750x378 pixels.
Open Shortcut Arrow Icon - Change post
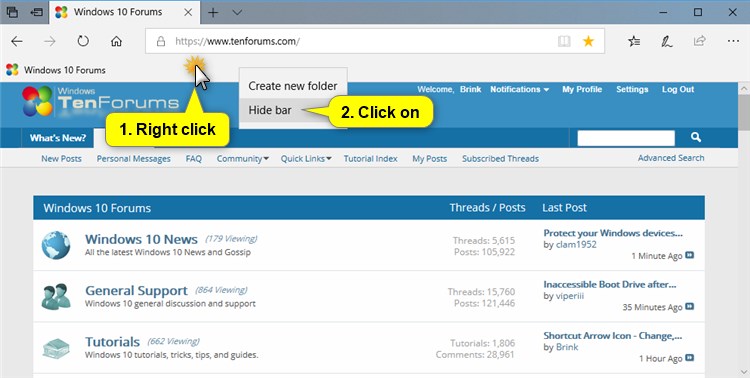point(613,336)
